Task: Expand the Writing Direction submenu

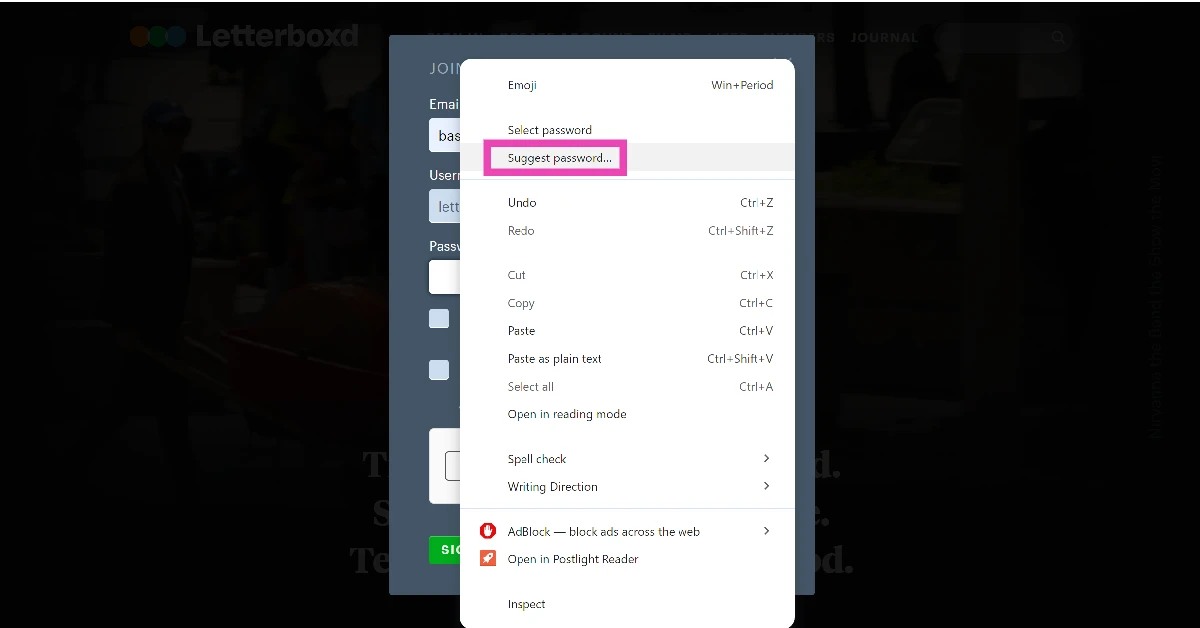Action: point(553,487)
